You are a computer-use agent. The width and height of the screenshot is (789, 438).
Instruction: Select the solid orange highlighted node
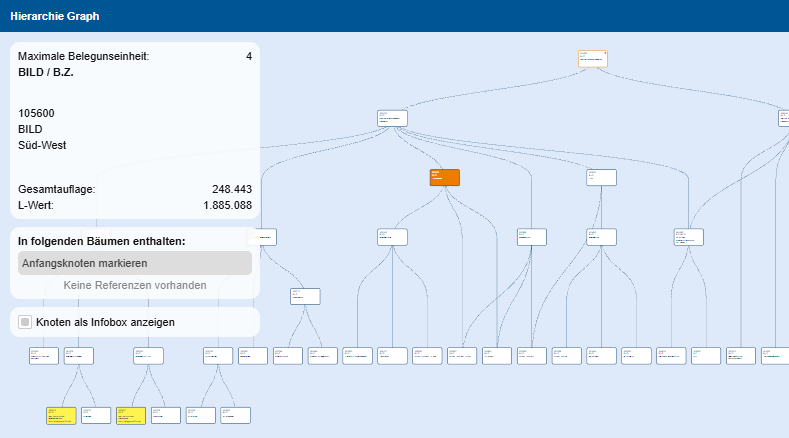pyautogui.click(x=444, y=178)
